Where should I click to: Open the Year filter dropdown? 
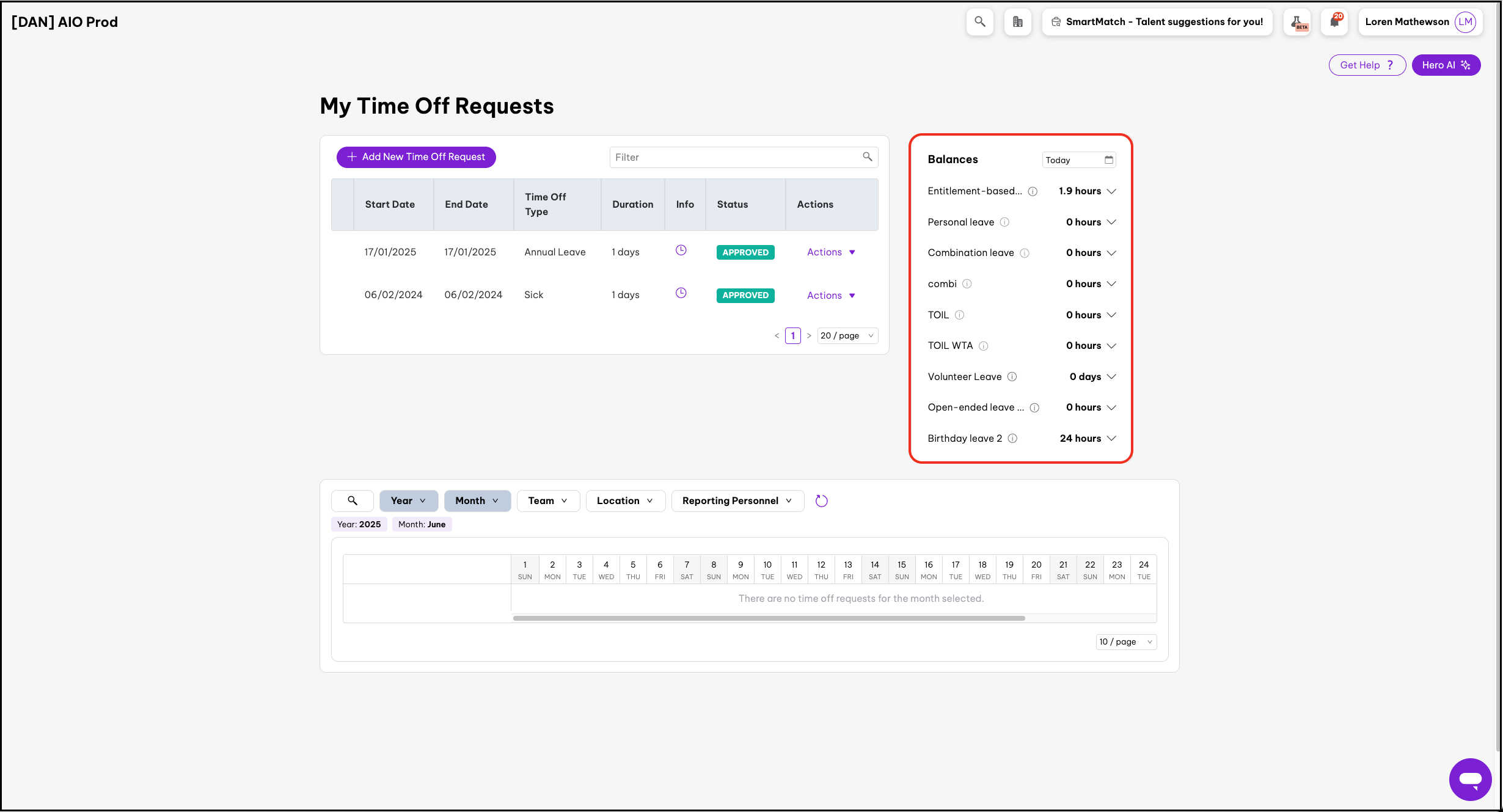(x=409, y=501)
